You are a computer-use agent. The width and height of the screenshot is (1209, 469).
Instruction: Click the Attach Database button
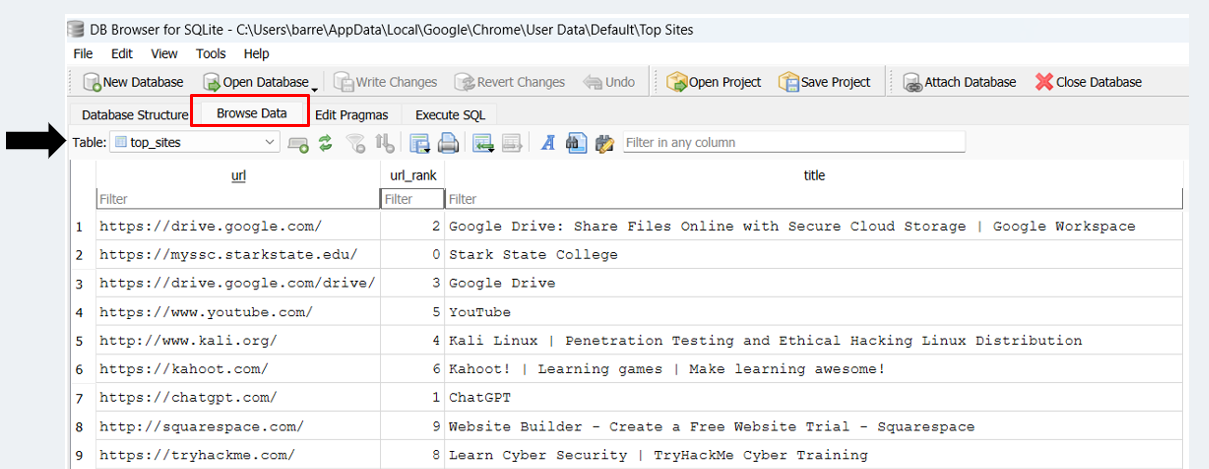[x=959, y=82]
